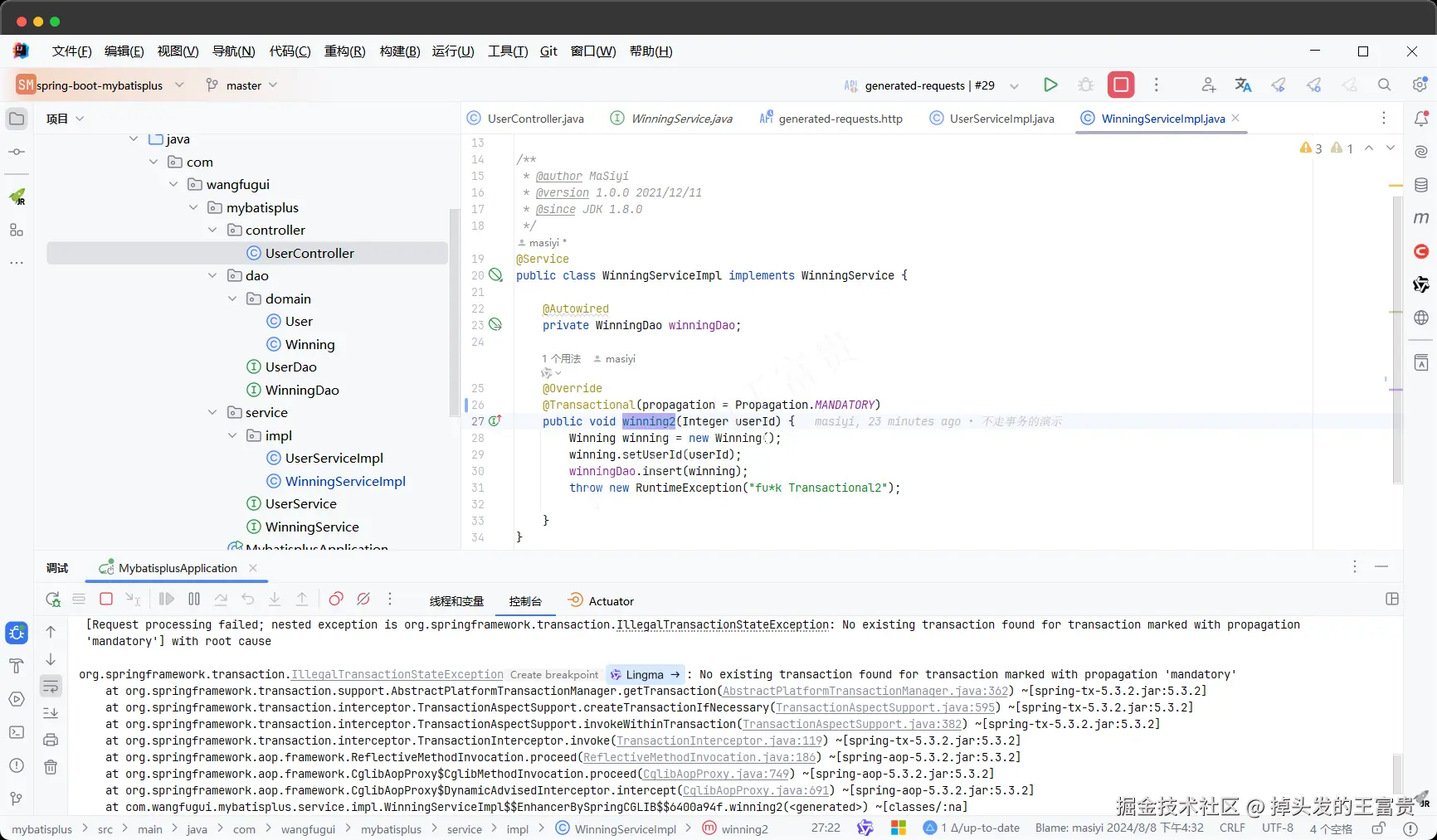Screen dimensions: 1437x840
Task: Open the Database tool window
Action: coord(1421,185)
